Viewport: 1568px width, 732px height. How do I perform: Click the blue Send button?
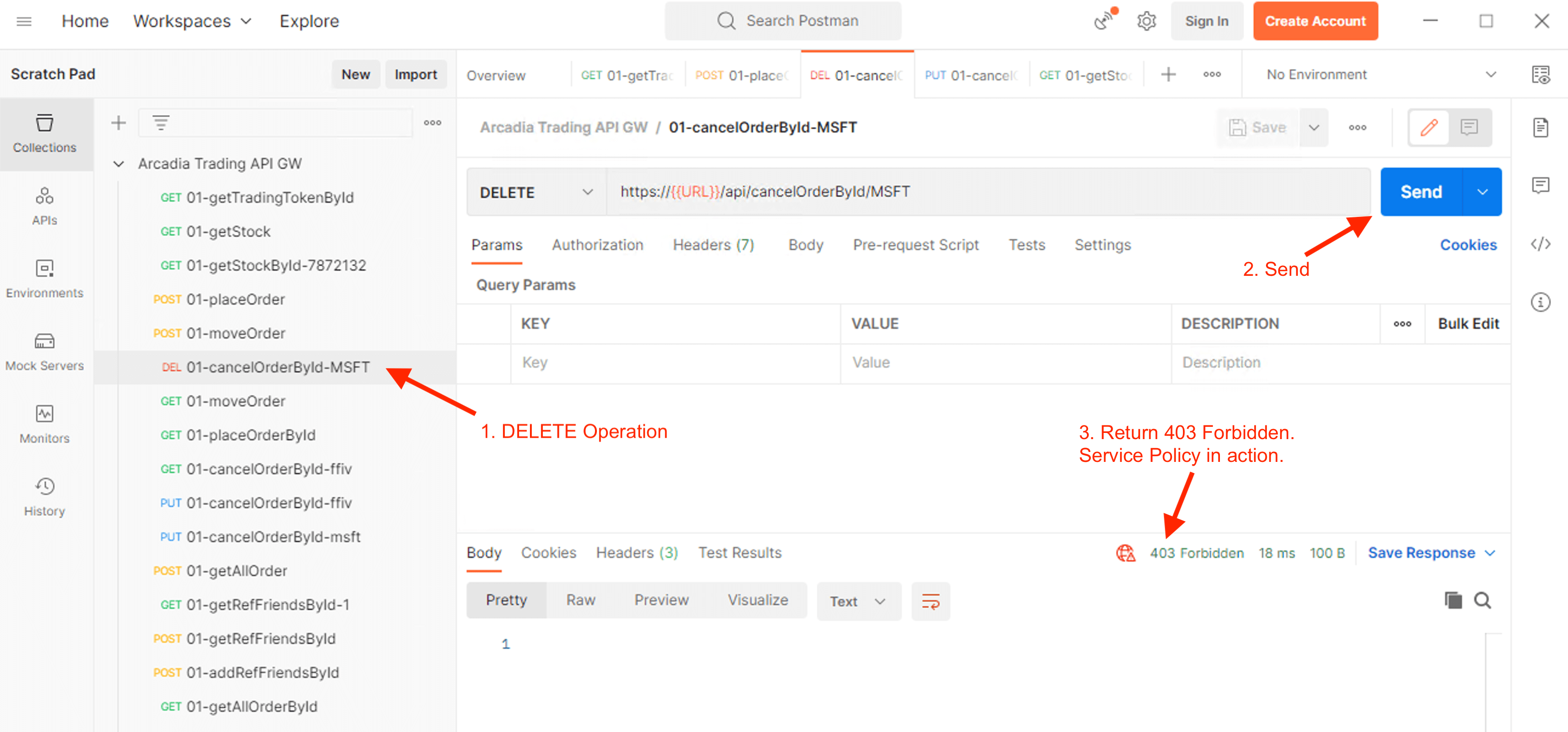[x=1421, y=192]
